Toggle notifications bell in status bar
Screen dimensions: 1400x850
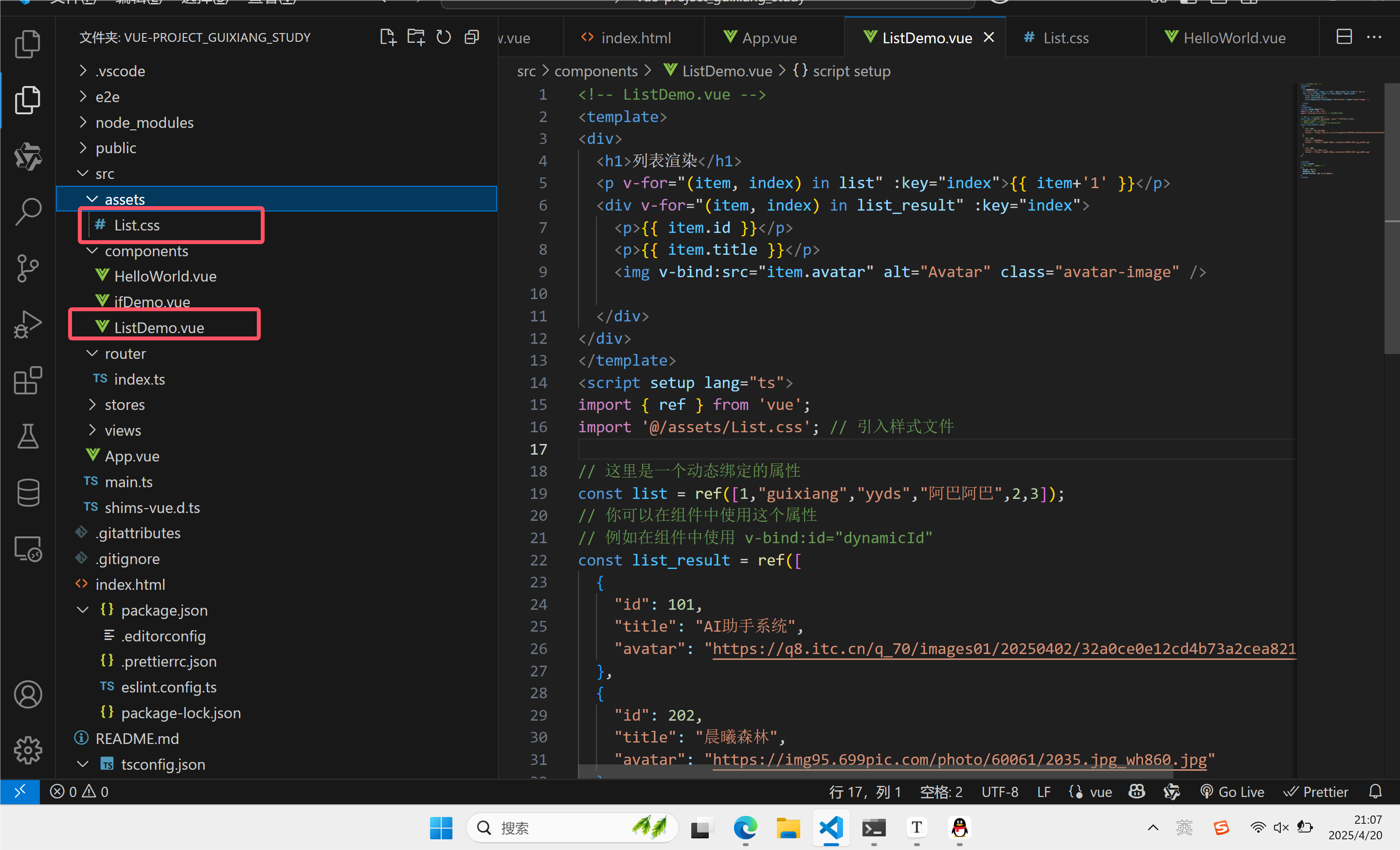(1375, 792)
